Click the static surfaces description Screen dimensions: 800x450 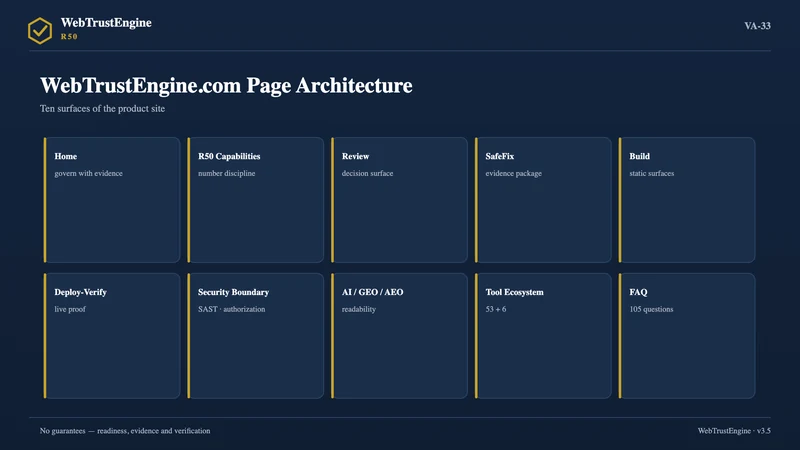pyautogui.click(x=652, y=173)
